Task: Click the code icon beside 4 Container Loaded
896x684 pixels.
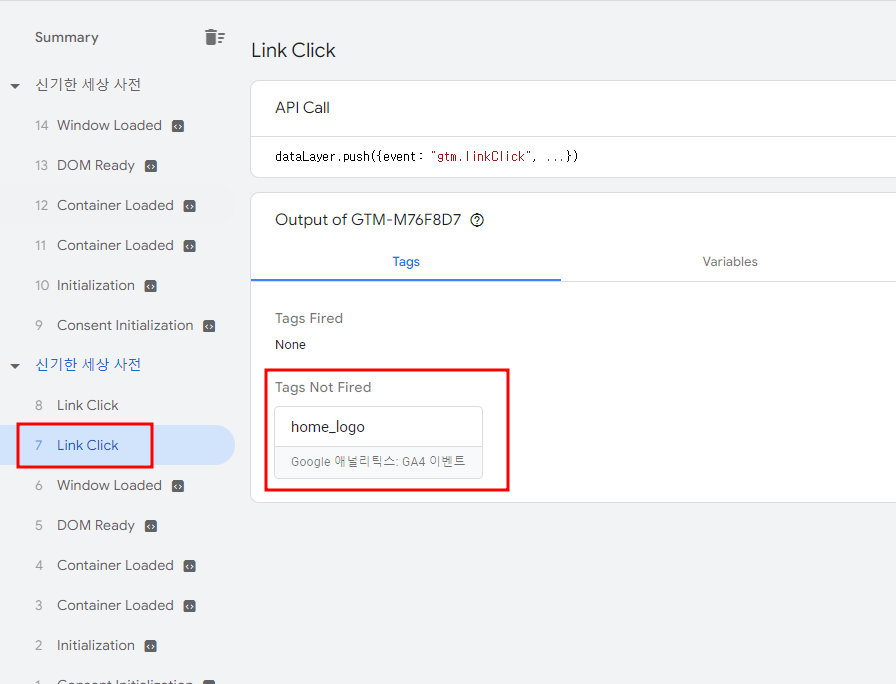Action: coord(190,566)
